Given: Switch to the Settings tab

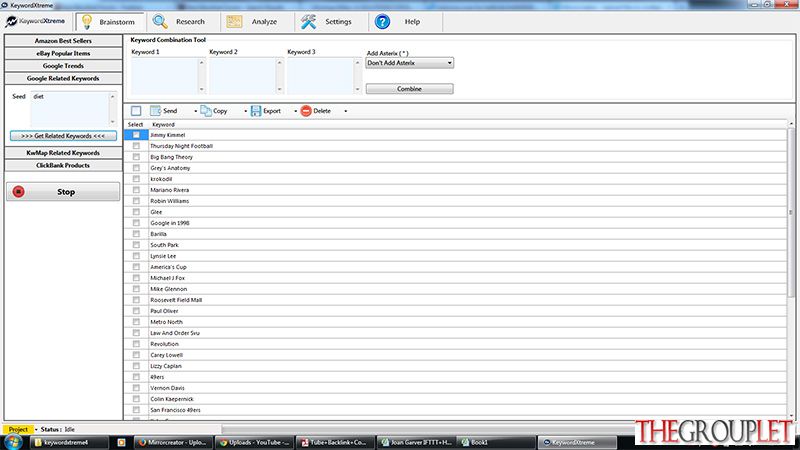Looking at the screenshot, I should tap(331, 22).
